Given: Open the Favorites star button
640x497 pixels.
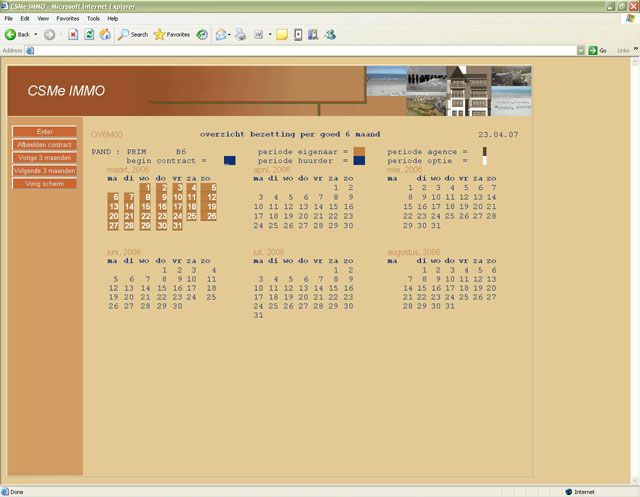Looking at the screenshot, I should click(x=172, y=34).
